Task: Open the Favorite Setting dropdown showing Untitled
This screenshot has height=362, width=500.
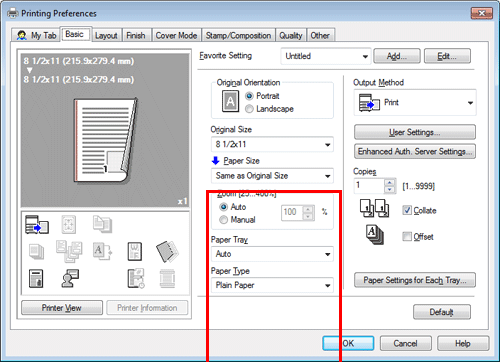Action: (326, 56)
